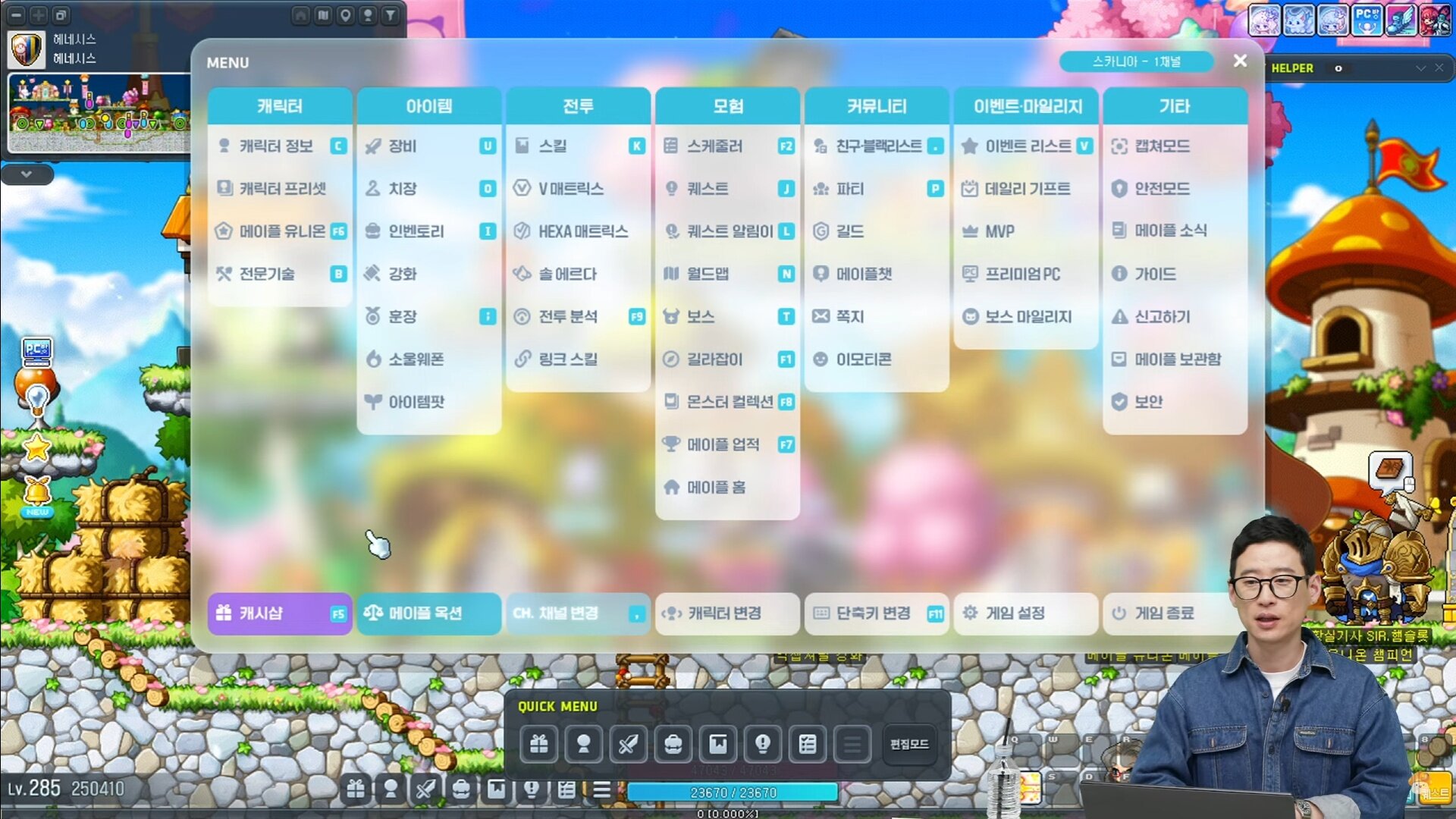Open 캡쳐모드 entry

click(1175, 146)
